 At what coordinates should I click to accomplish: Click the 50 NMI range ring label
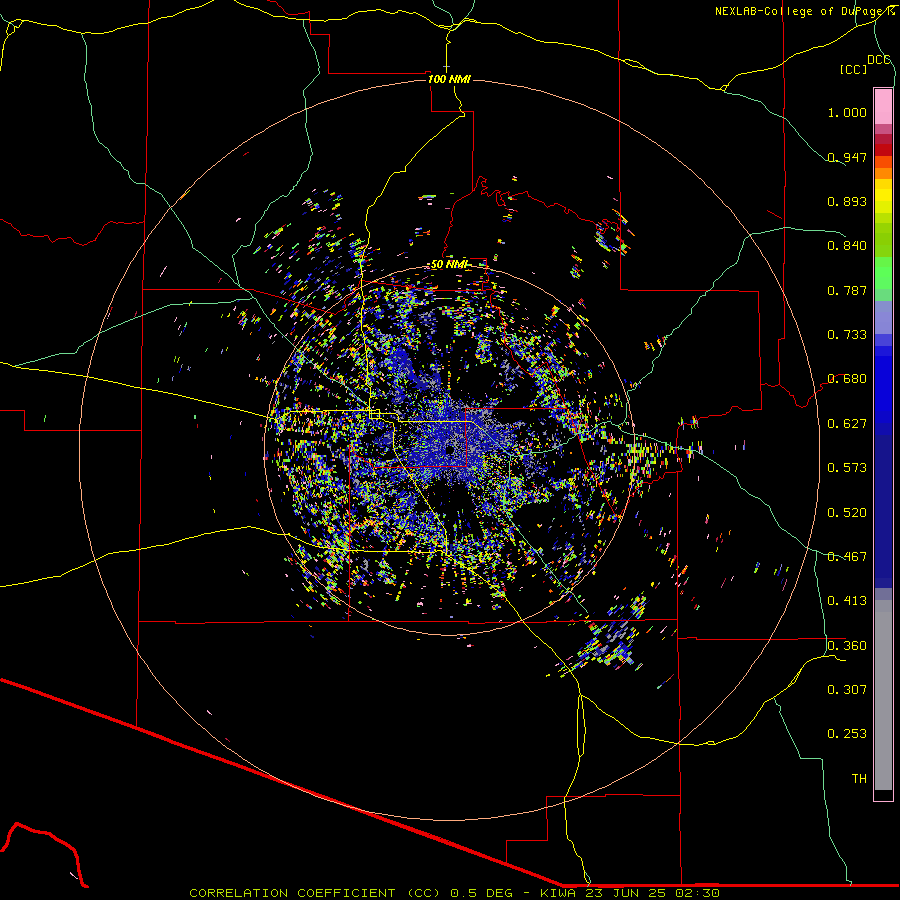(449, 265)
